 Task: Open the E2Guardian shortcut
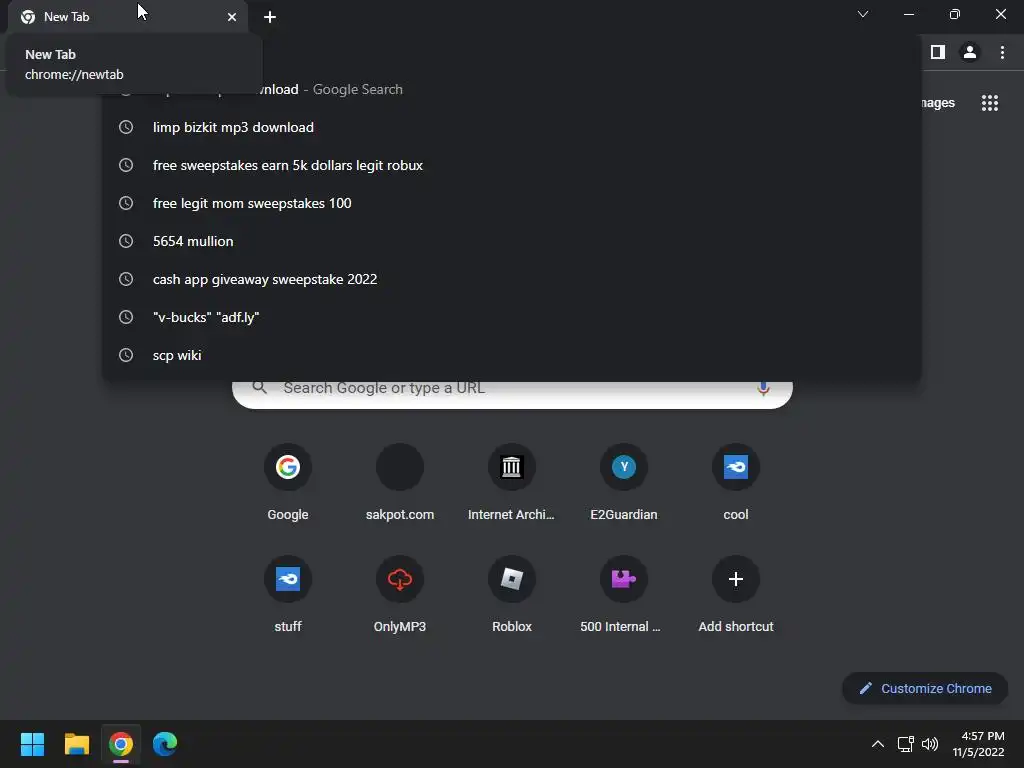[x=624, y=483]
